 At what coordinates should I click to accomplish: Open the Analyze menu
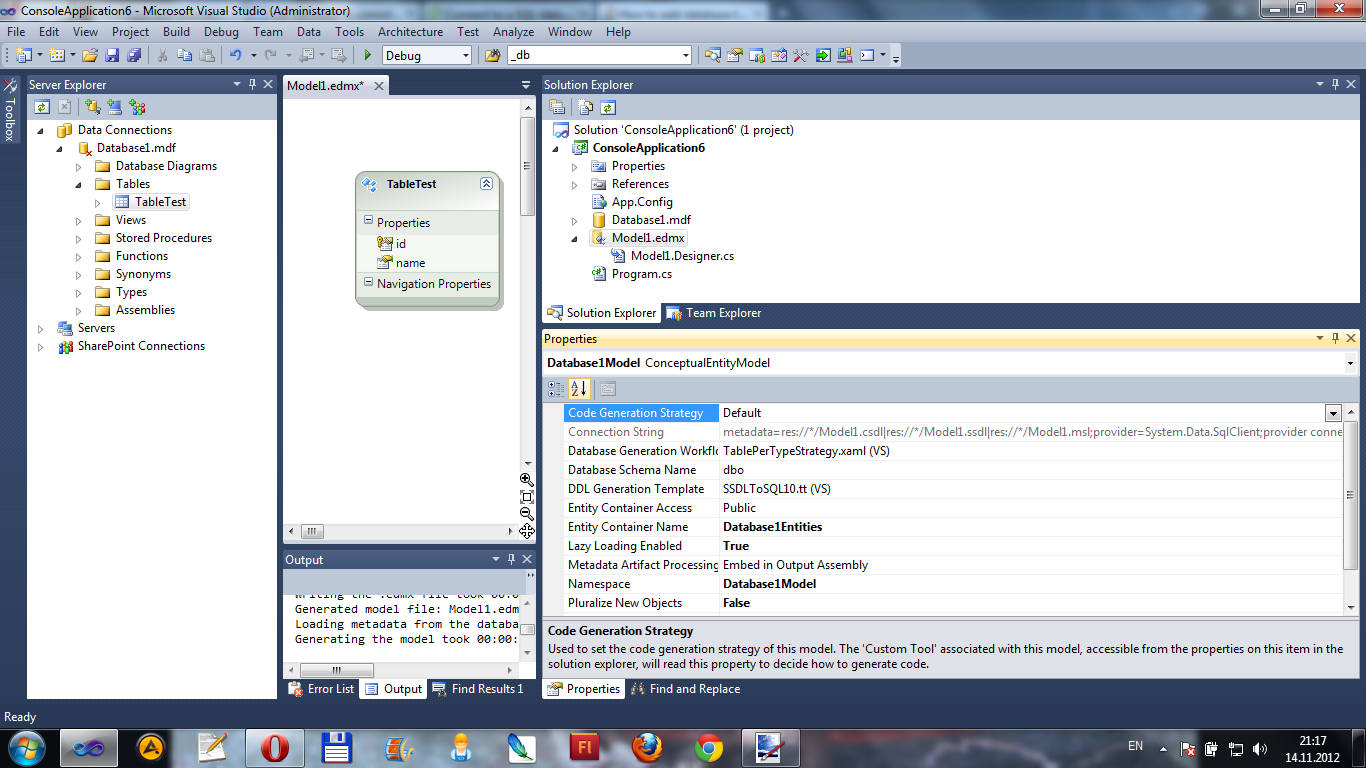[513, 32]
